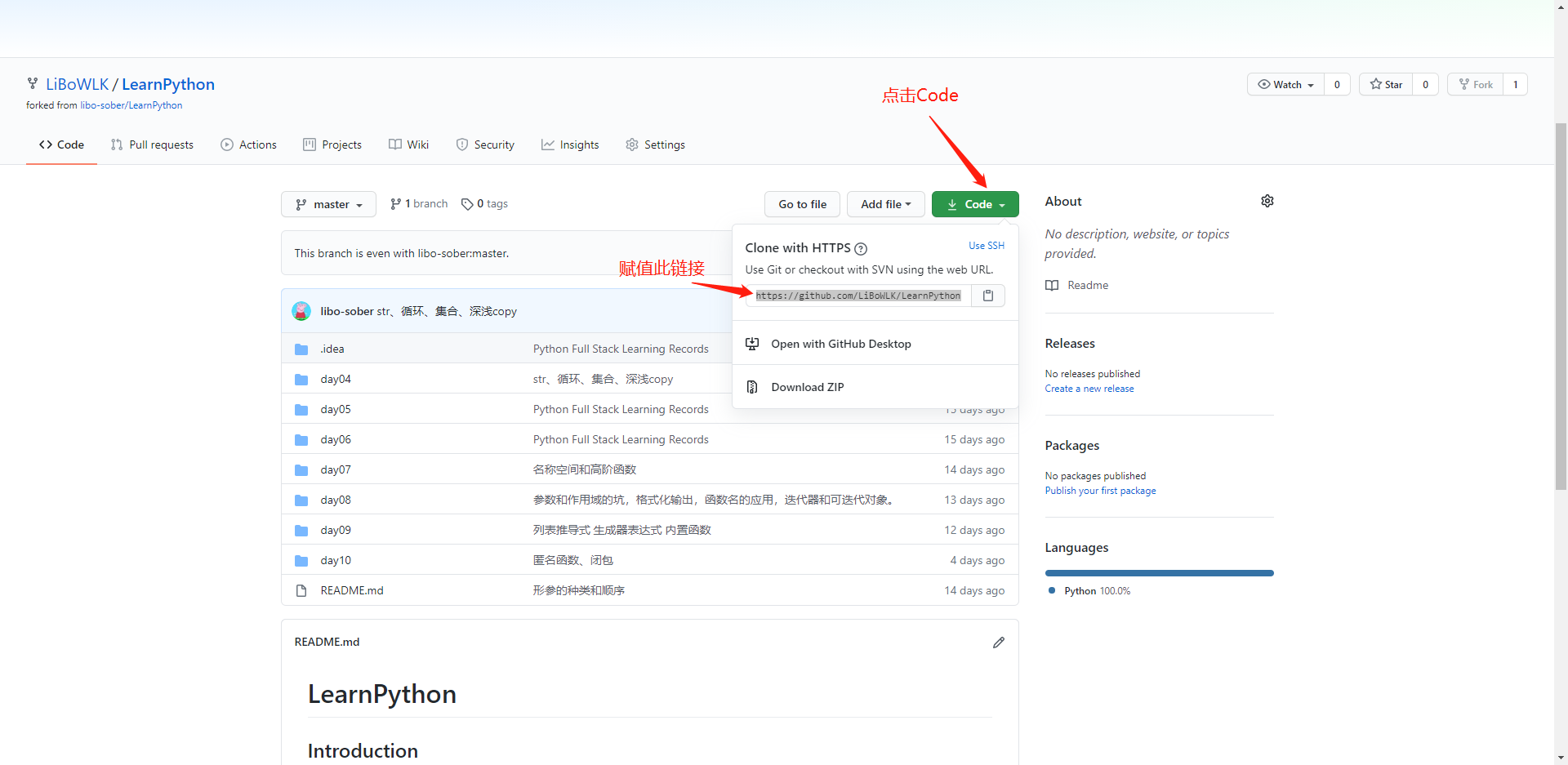1568x765 pixels.
Task: Click the README.md file icon
Action: 301,590
